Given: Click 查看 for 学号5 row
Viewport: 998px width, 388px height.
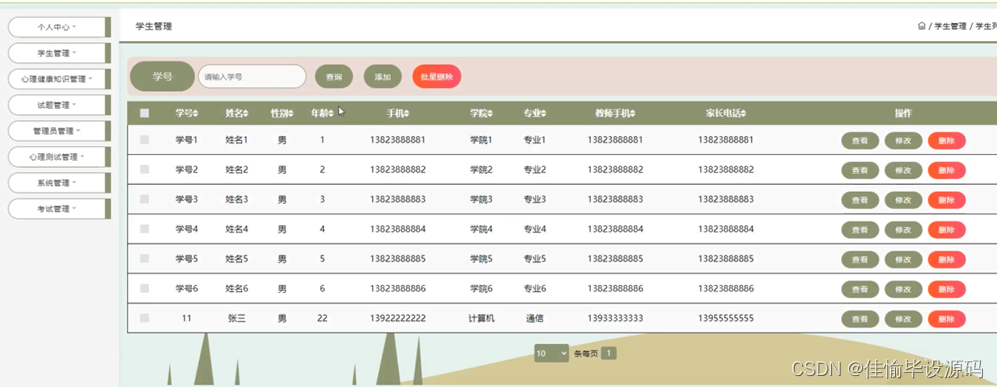Looking at the screenshot, I should [x=860, y=260].
